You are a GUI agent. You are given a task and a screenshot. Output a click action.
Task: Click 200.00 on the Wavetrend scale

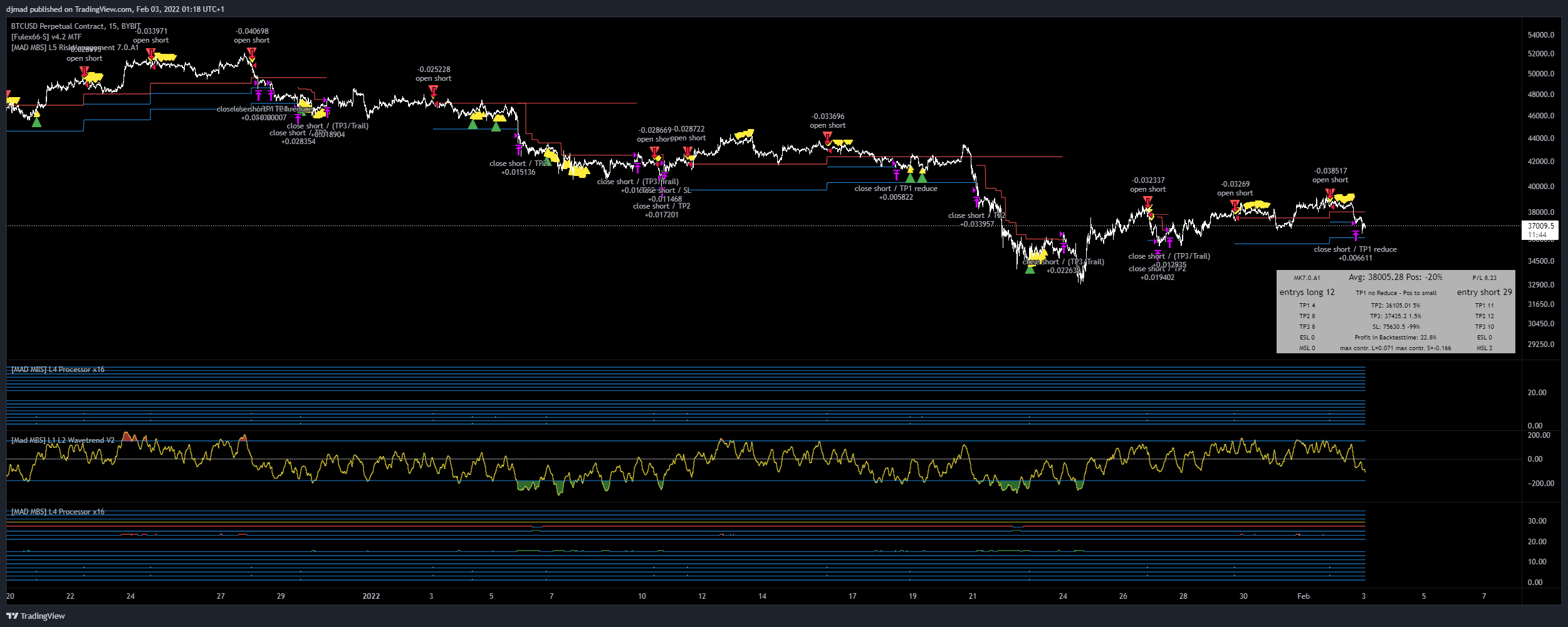pyautogui.click(x=1539, y=435)
